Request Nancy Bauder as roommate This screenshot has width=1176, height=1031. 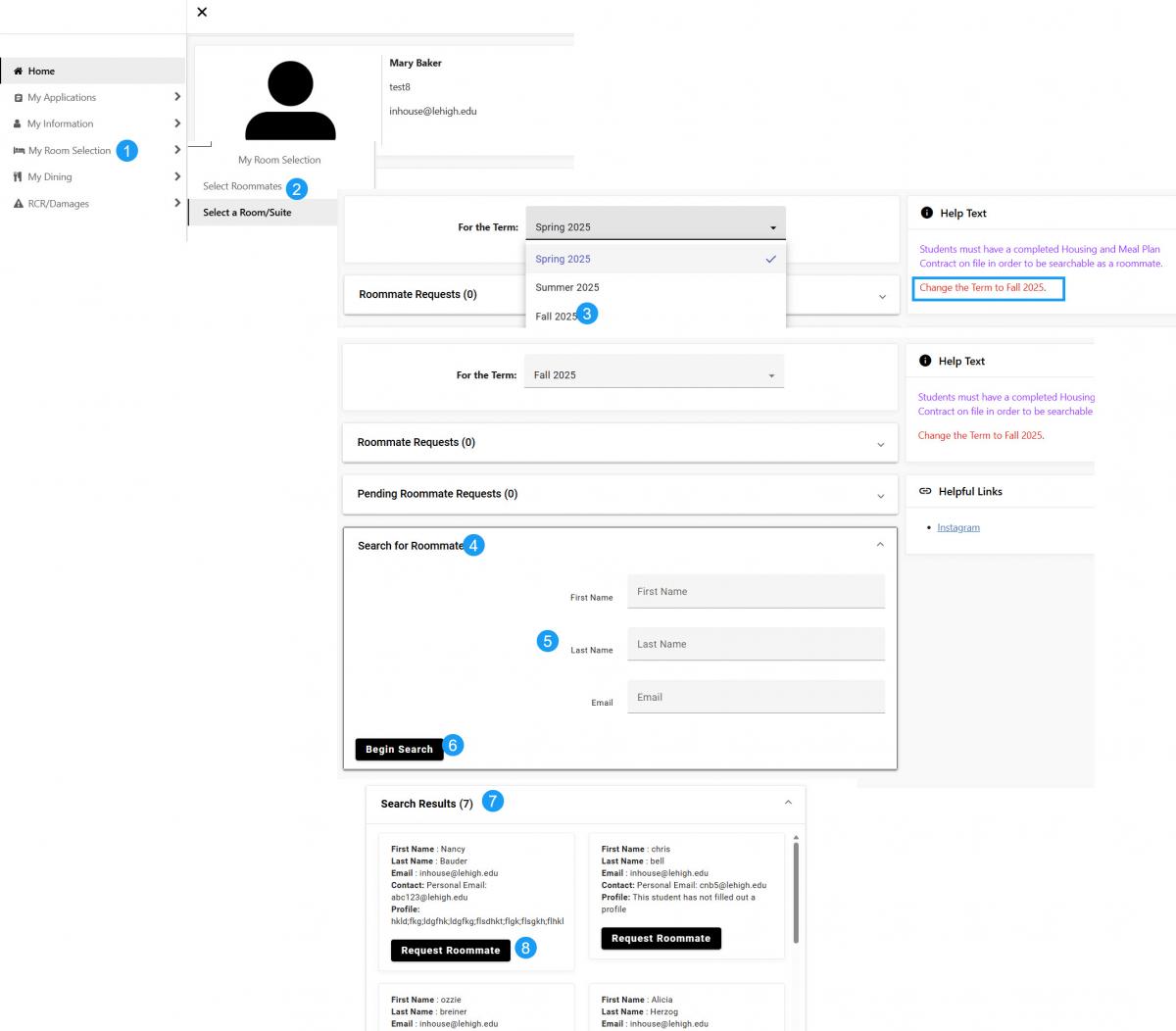450,951
